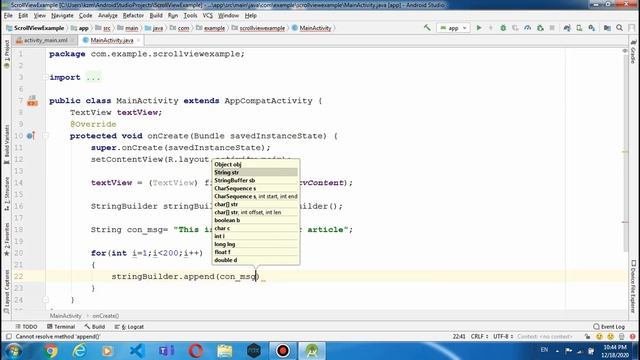Click the related XML file gutter icon
This screenshot has width=640, height=360.
point(32,100)
